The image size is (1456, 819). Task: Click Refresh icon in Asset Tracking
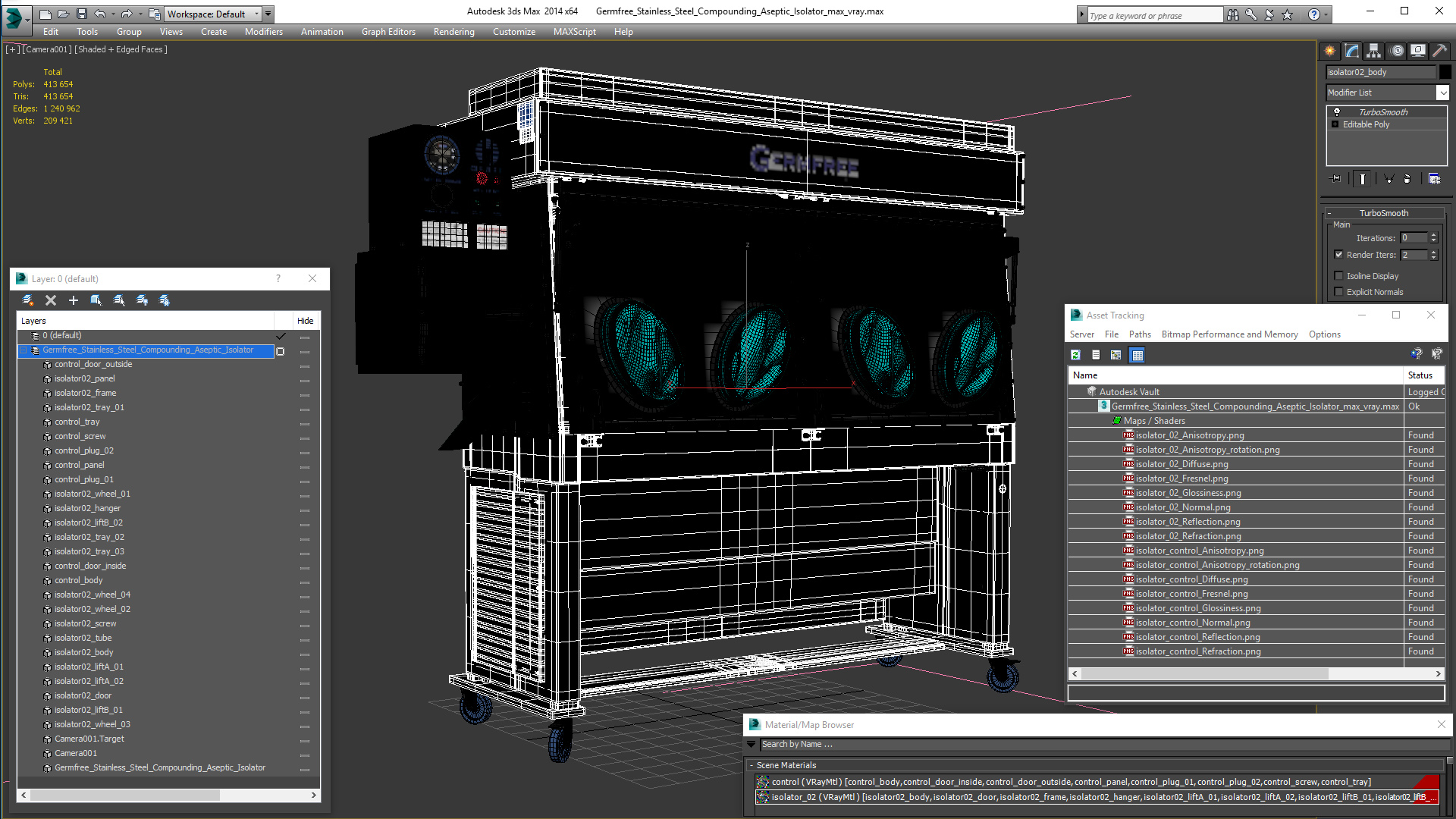click(1075, 355)
